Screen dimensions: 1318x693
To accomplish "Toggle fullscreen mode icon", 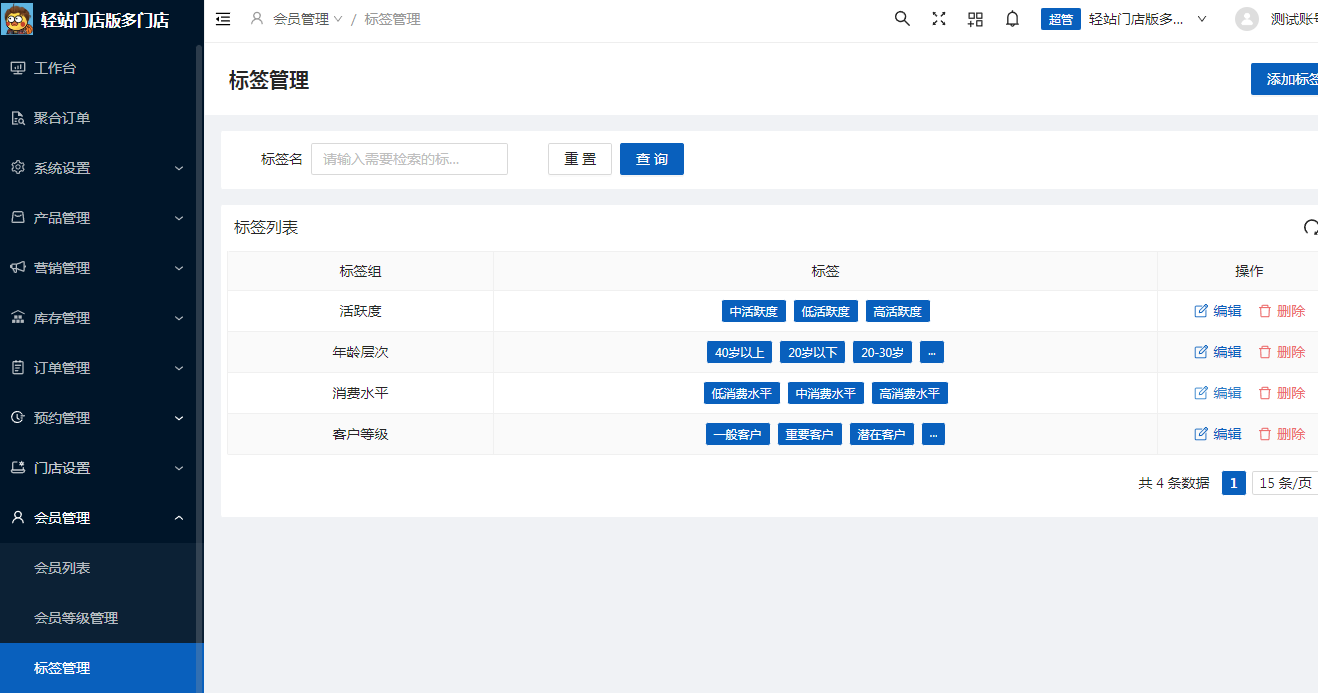I will click(939, 19).
